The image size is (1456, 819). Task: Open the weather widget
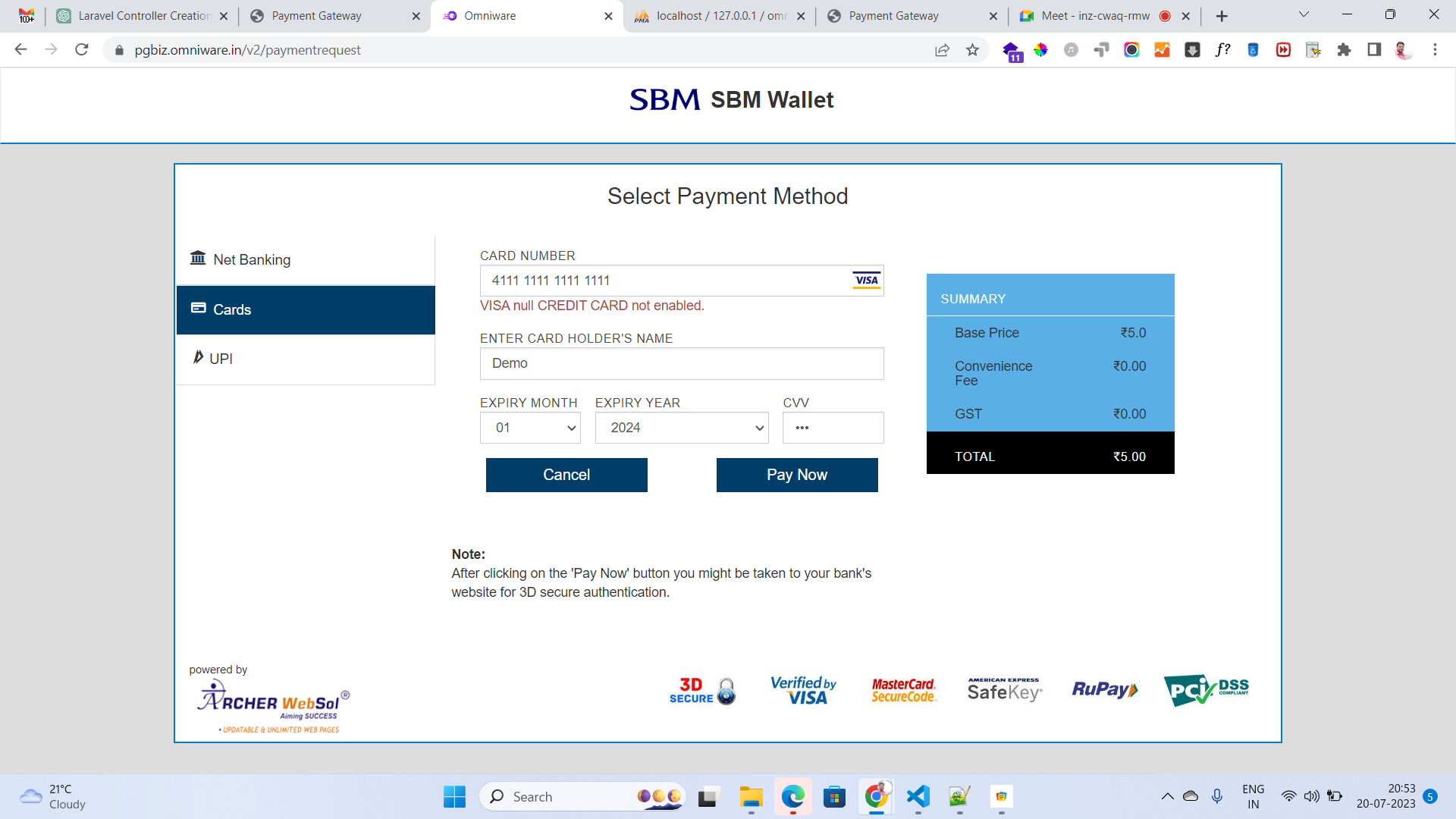coord(53,797)
